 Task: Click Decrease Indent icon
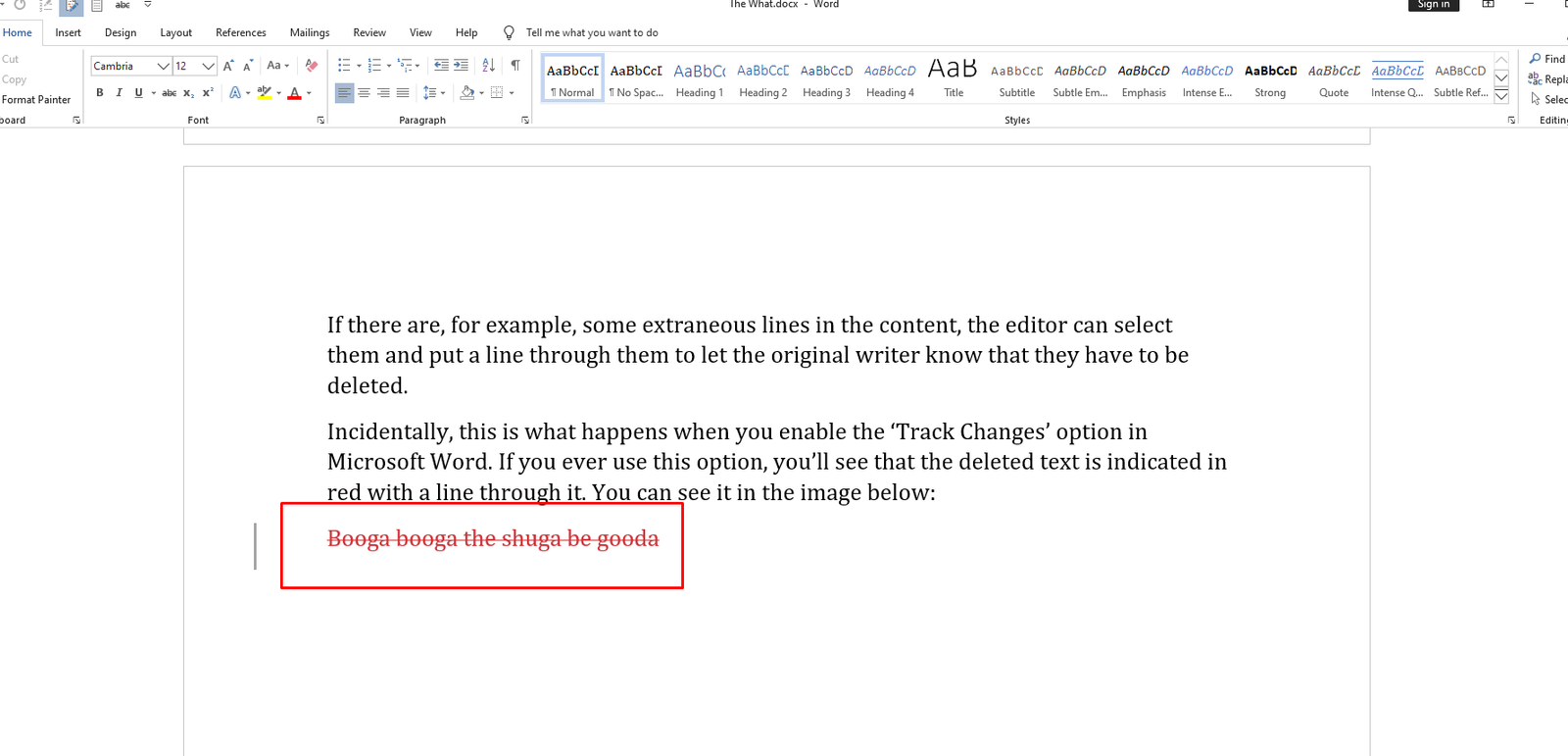441,66
